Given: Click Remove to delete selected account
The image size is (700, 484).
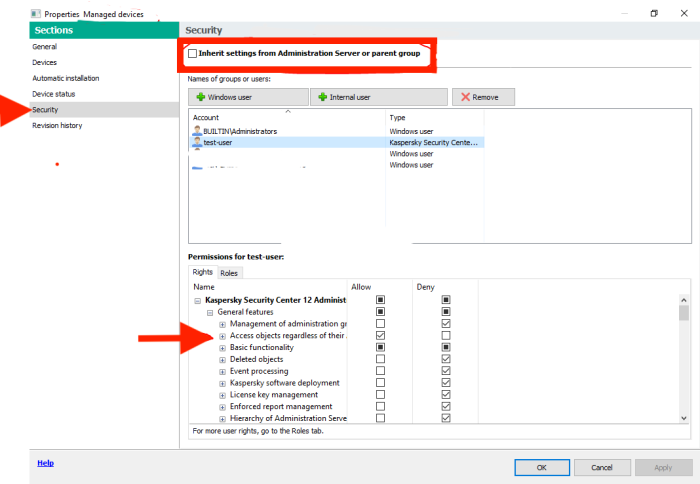Looking at the screenshot, I should [483, 97].
